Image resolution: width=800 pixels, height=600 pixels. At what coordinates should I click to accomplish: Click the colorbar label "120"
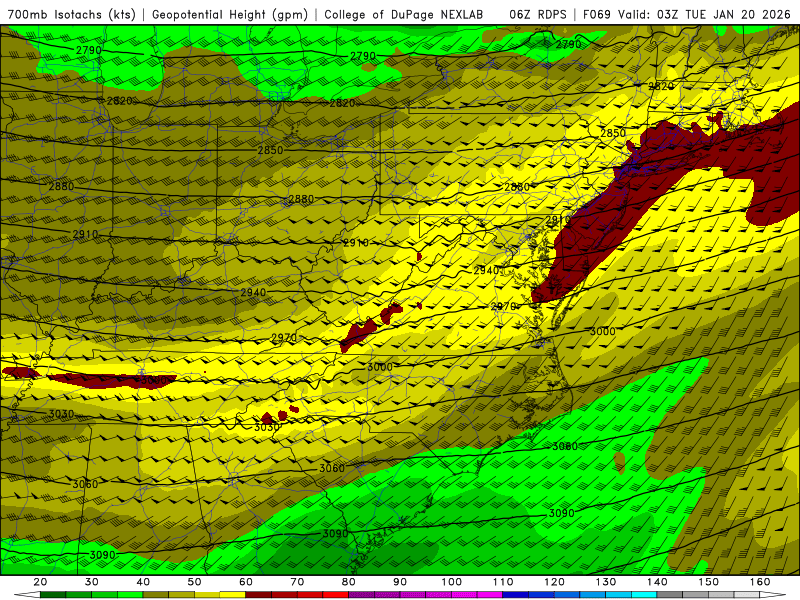point(554,582)
